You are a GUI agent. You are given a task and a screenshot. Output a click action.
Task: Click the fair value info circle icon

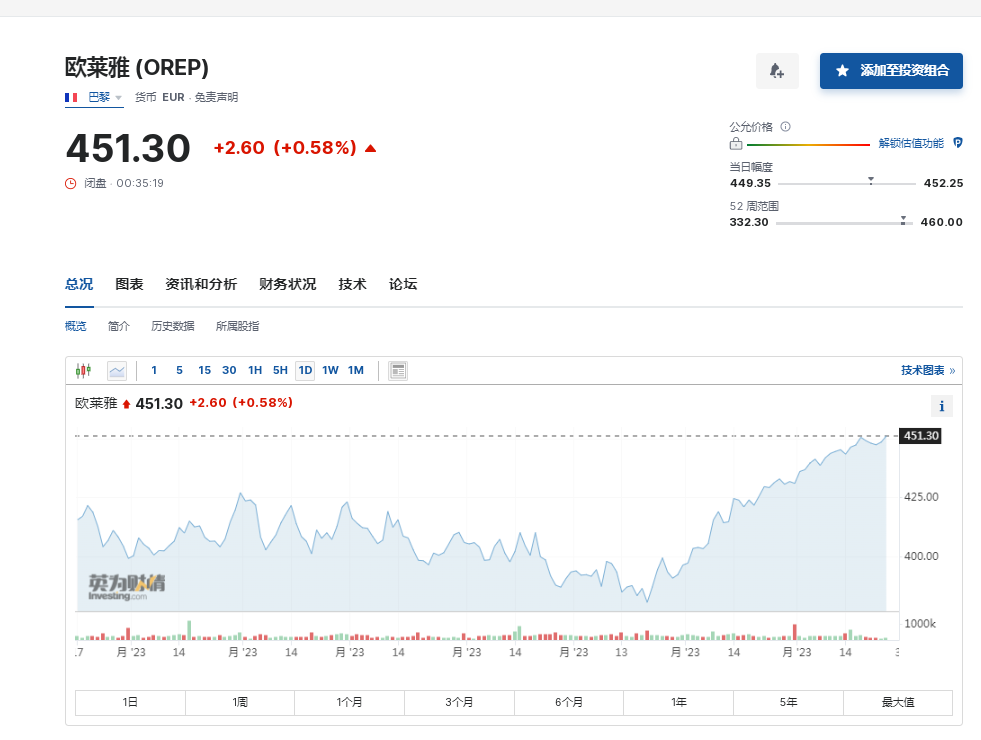tap(786, 126)
